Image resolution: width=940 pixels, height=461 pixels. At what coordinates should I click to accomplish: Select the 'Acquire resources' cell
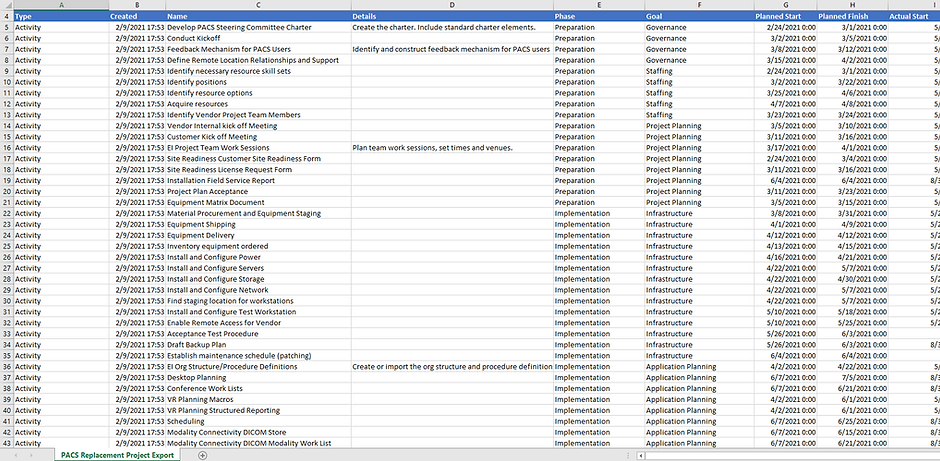[258, 104]
